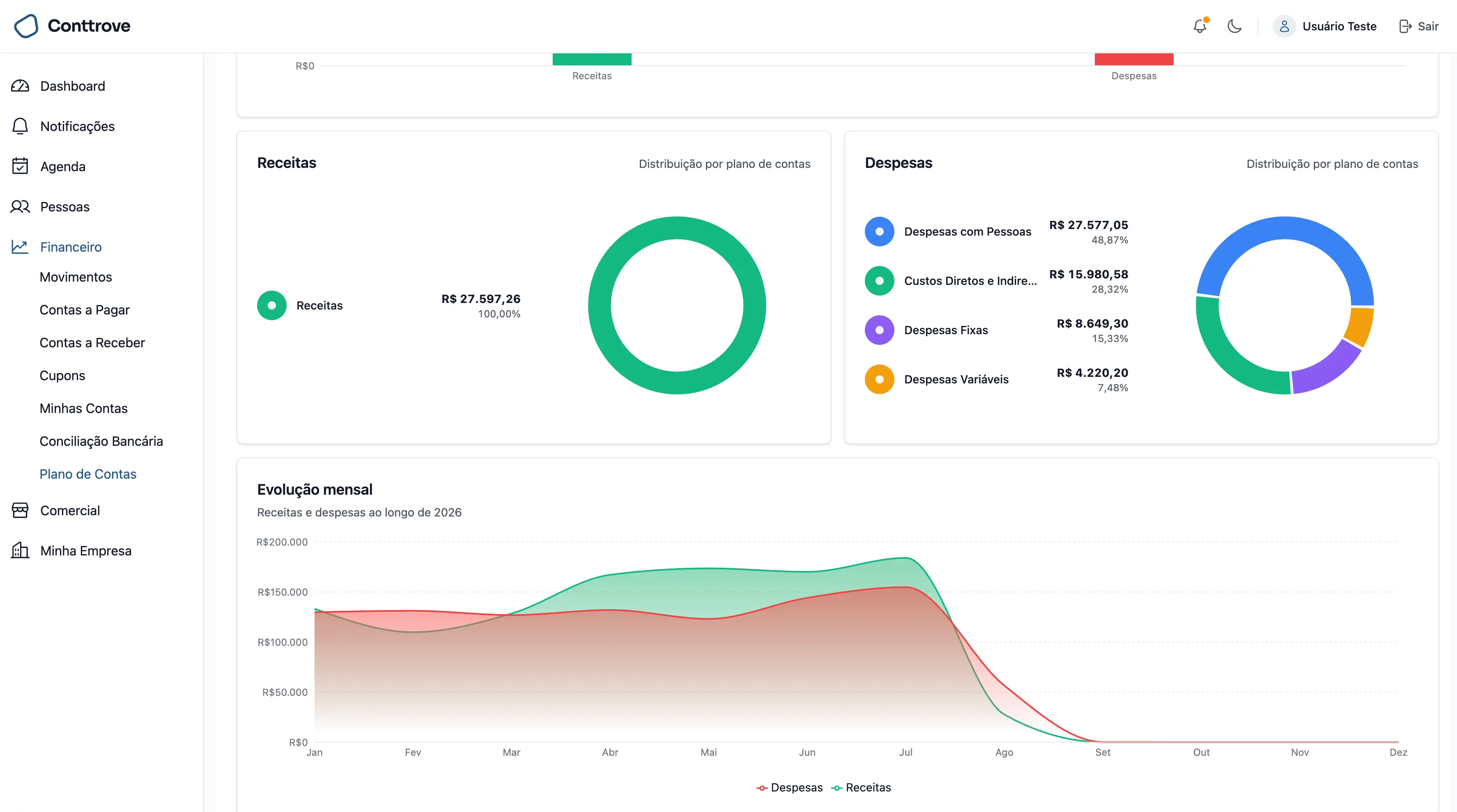Click value R$ 8.649,30

1092,323
